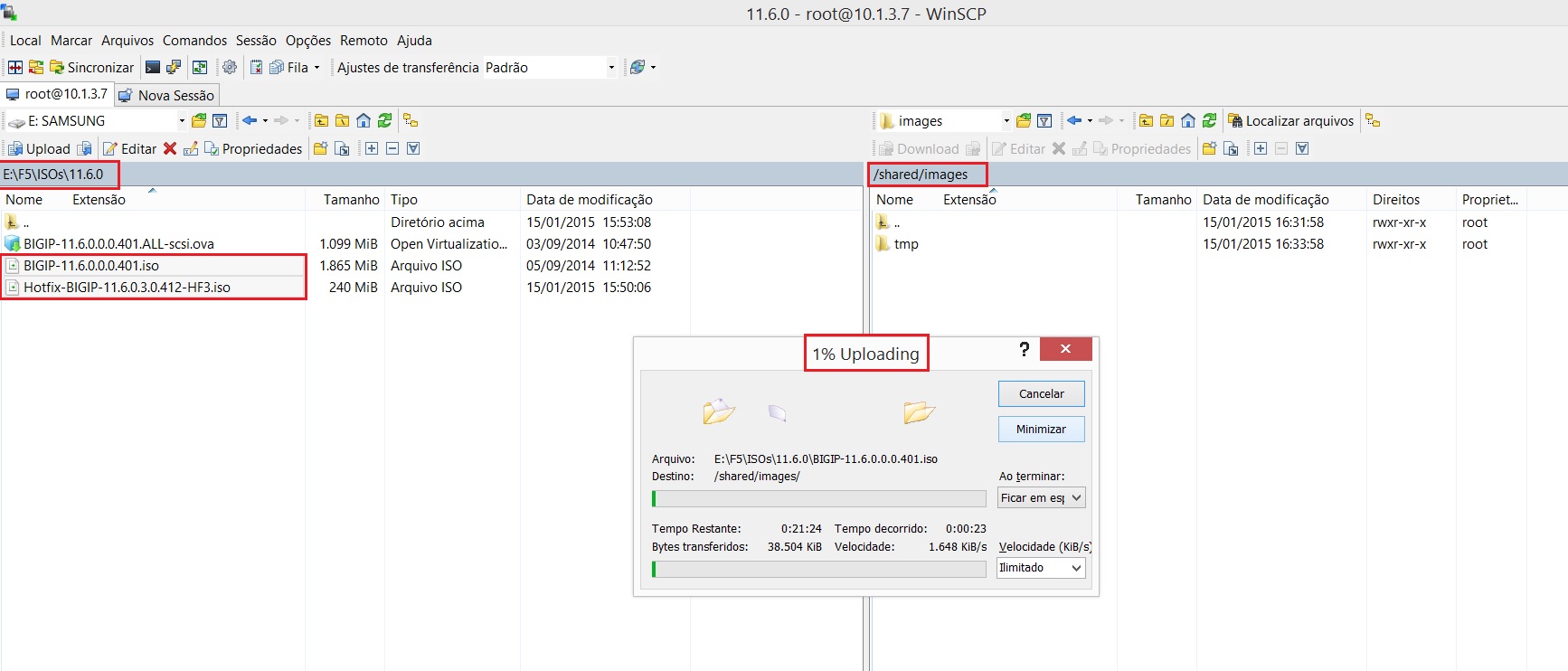Click local panel home directory icon
The image size is (1568, 671).
click(364, 120)
